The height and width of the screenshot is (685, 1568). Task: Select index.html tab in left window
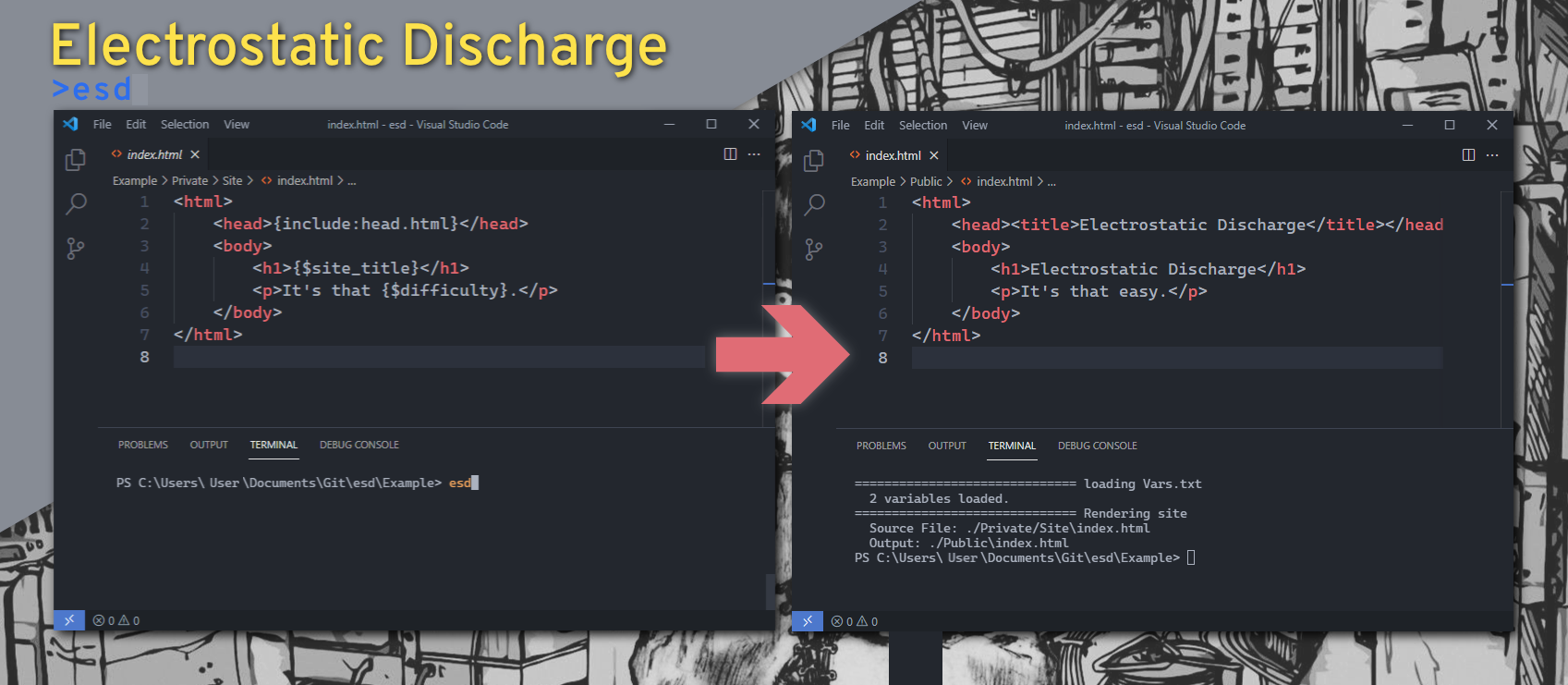click(x=154, y=154)
